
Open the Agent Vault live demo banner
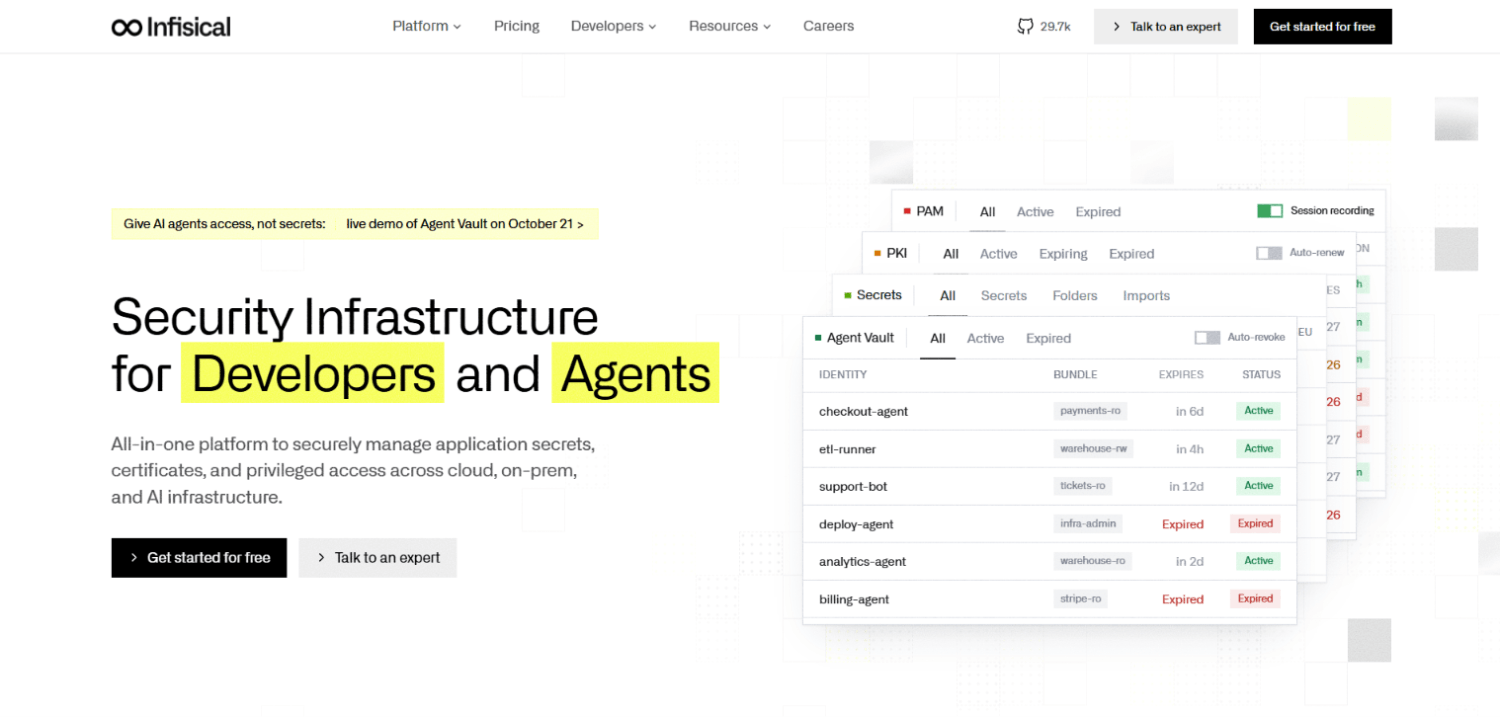(355, 224)
